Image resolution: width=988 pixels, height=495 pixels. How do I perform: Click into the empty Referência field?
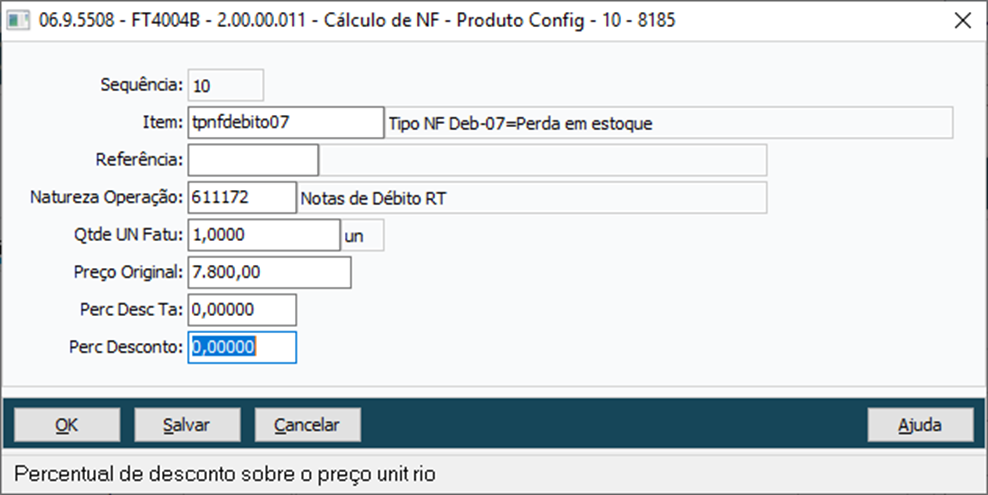252,160
